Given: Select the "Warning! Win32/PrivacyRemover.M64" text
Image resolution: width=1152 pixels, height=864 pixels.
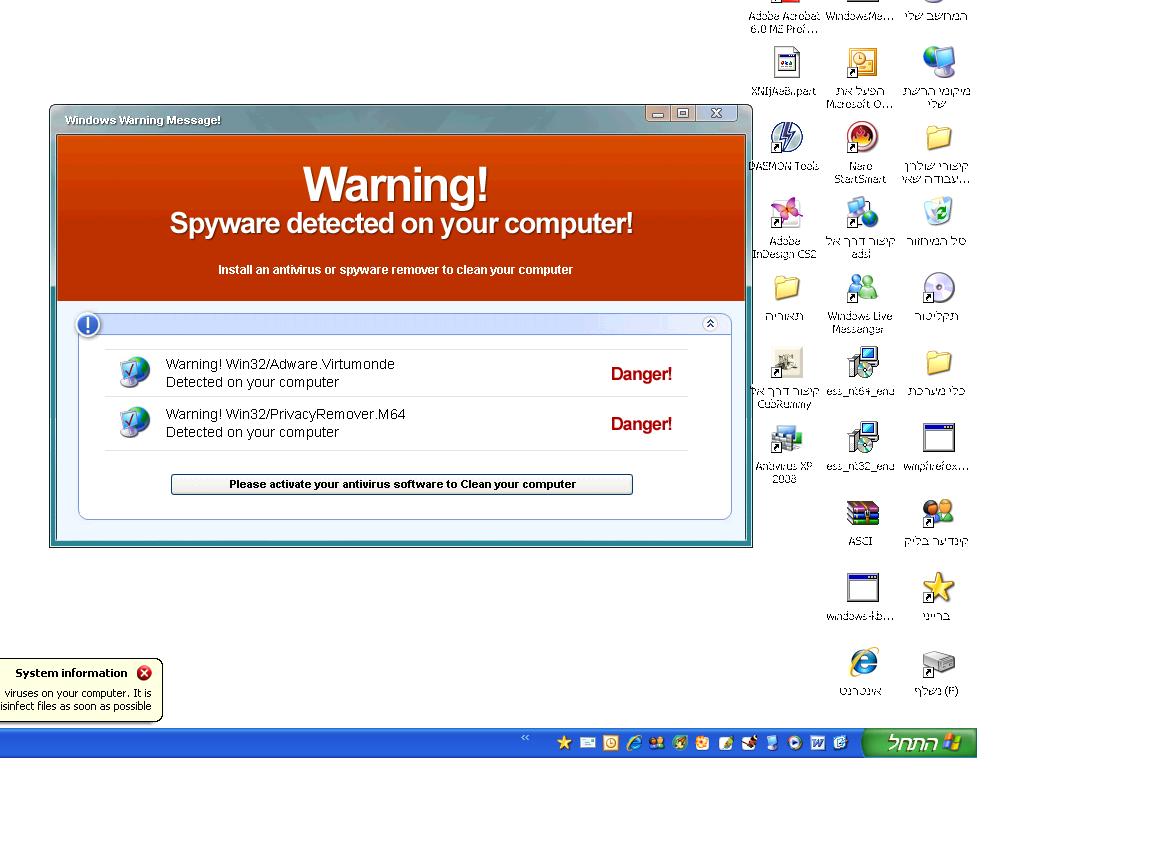Looking at the screenshot, I should coord(285,414).
